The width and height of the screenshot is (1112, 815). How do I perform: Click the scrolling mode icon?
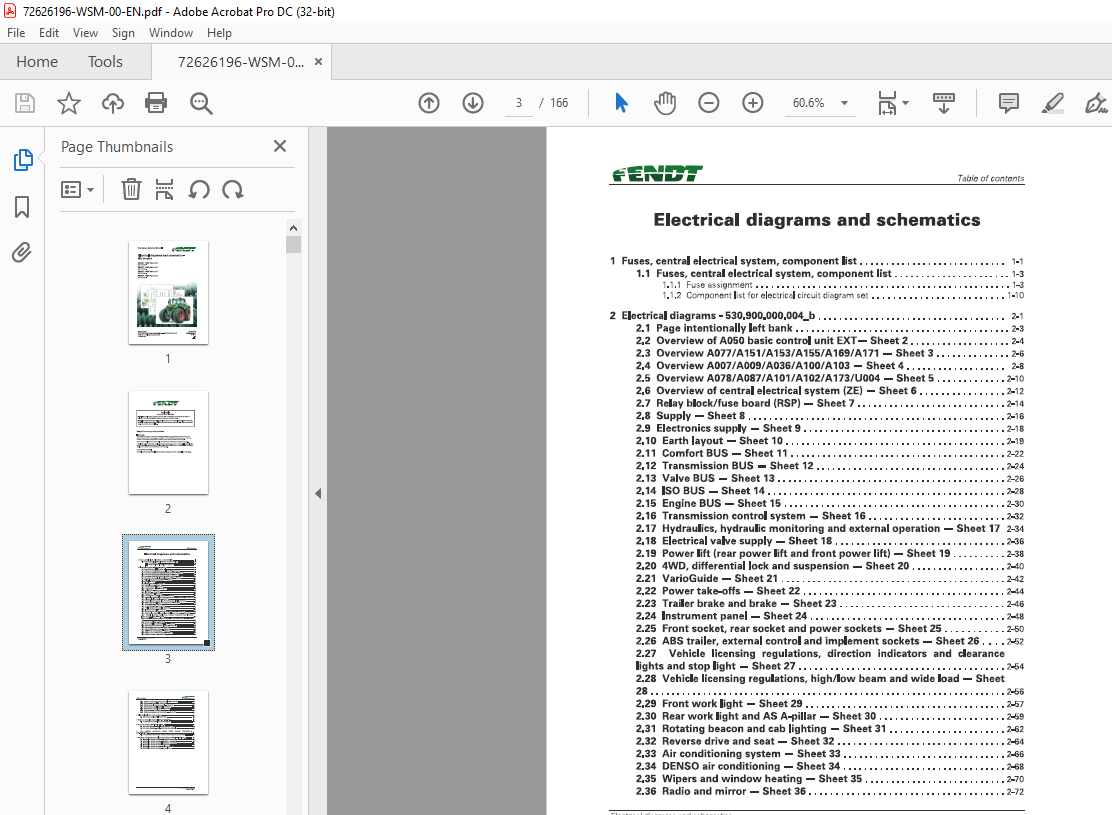pyautogui.click(x=943, y=103)
